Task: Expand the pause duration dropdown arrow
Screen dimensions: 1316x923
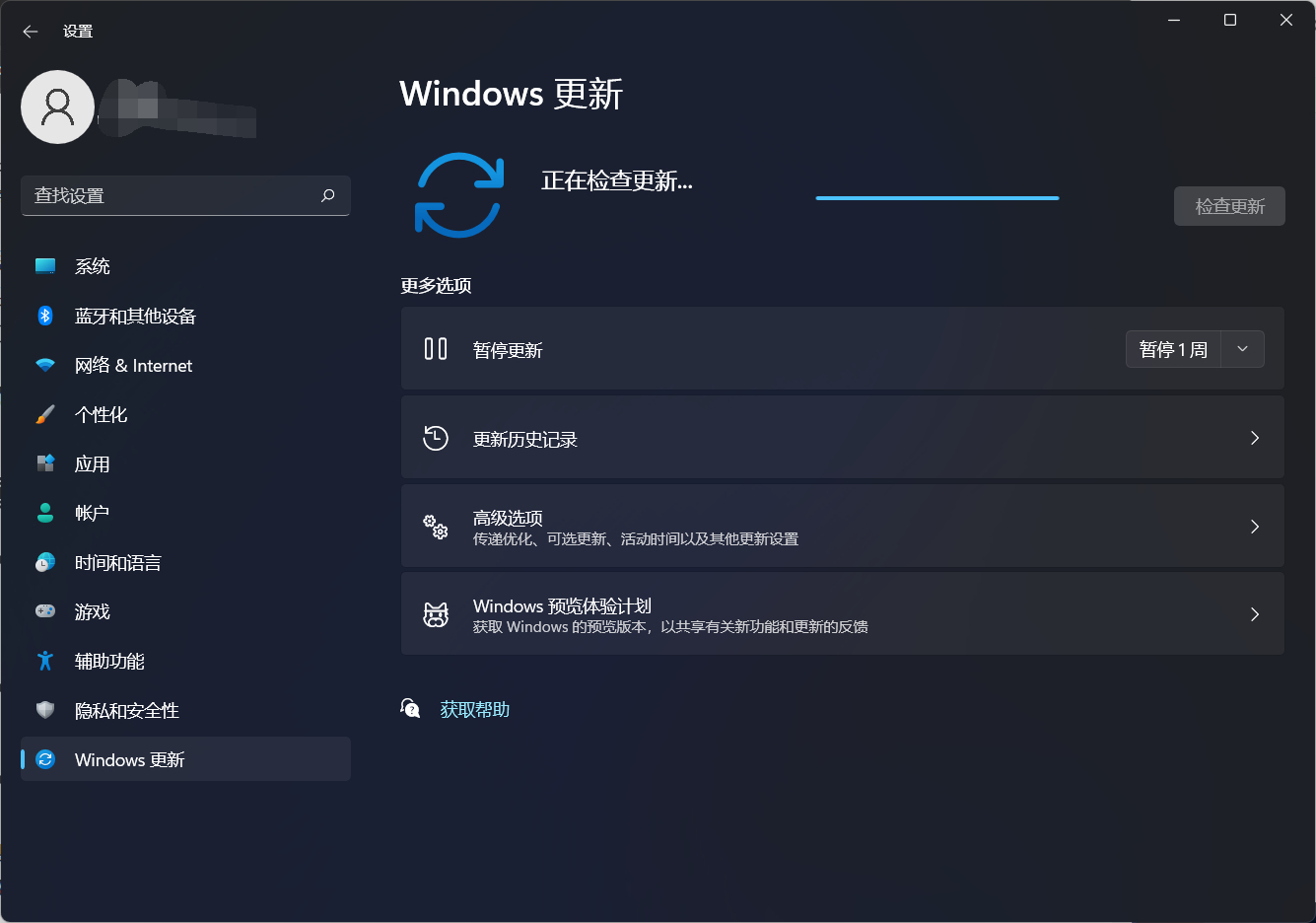Action: click(x=1243, y=350)
